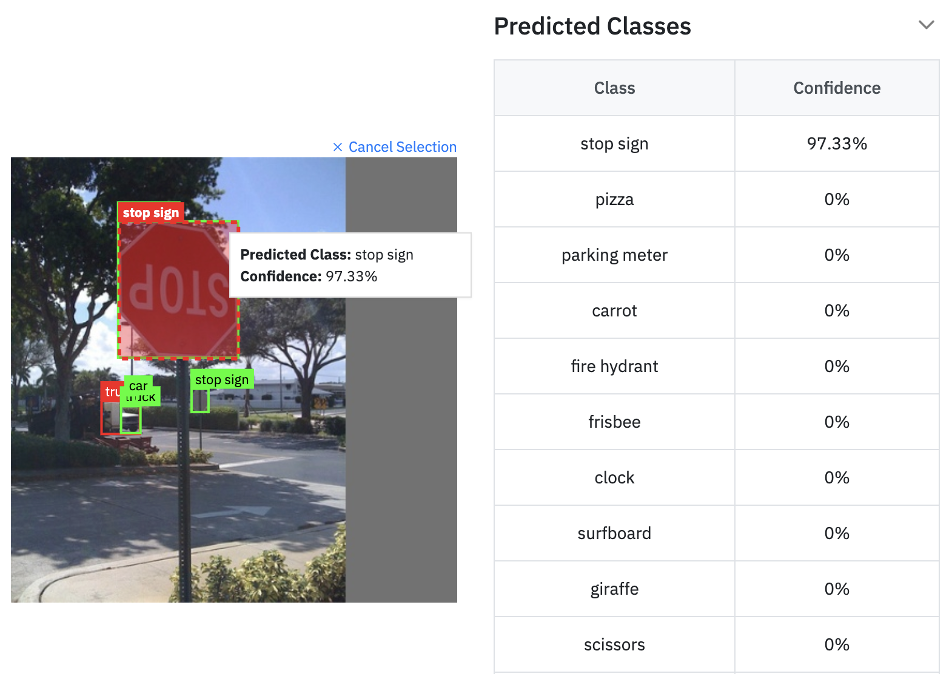Select the surfboard class row
The height and width of the screenshot is (674, 952).
click(614, 533)
